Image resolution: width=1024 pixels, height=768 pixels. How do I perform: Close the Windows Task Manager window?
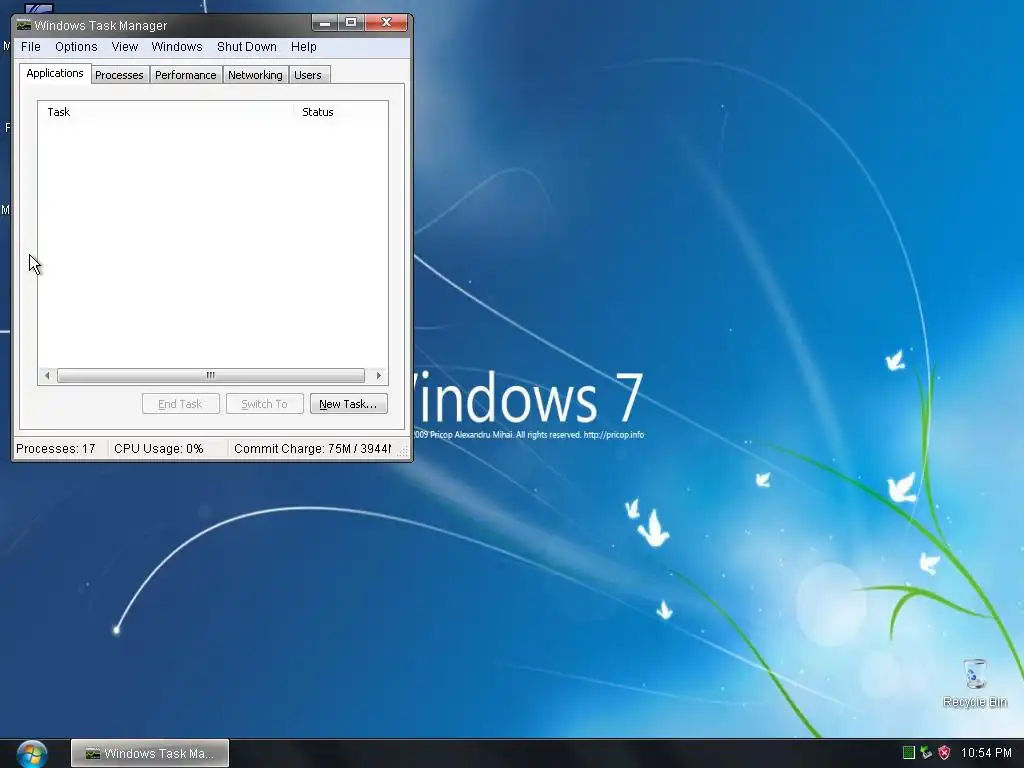(x=386, y=23)
